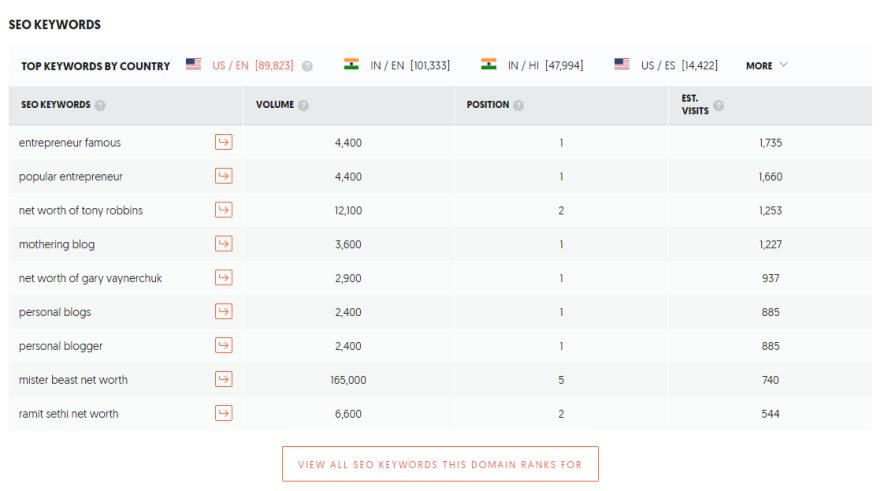Click the 'ramit sethi net worth' keyword
The width and height of the screenshot is (884, 491).
tap(68, 413)
